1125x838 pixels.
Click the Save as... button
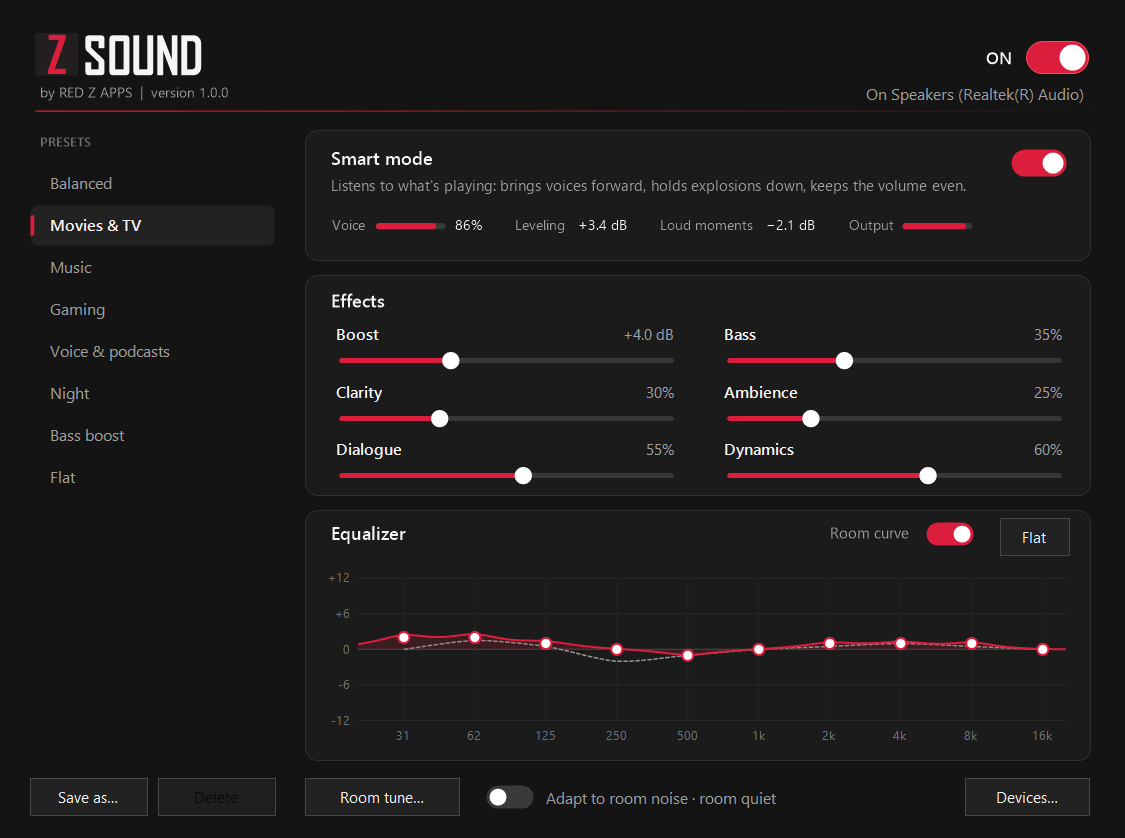89,797
